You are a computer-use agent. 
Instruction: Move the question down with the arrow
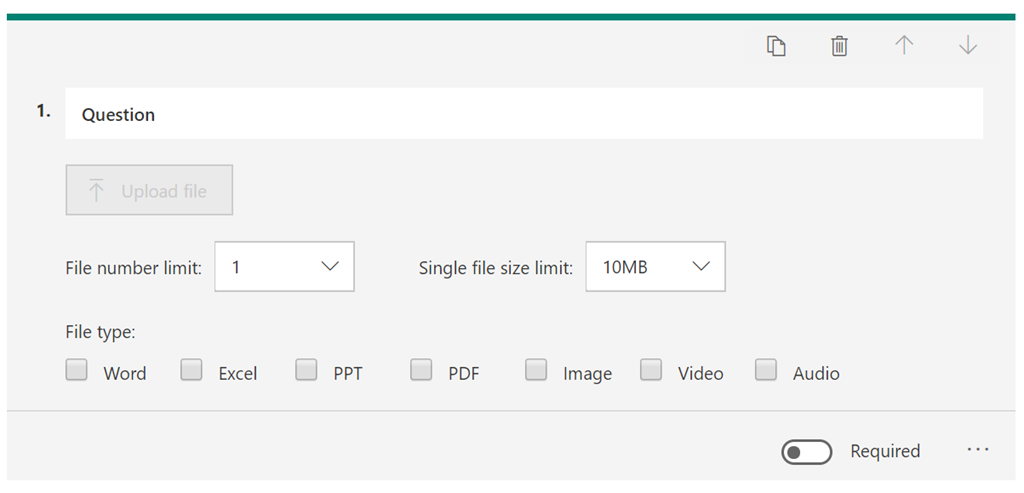pos(967,46)
